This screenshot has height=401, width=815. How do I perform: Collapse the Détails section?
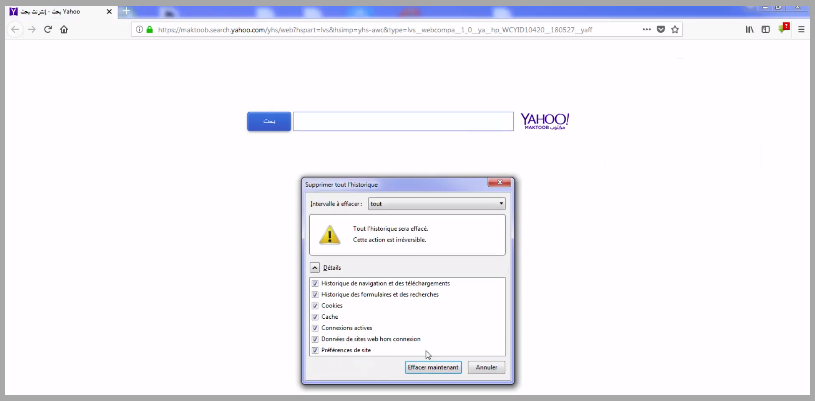click(x=315, y=268)
